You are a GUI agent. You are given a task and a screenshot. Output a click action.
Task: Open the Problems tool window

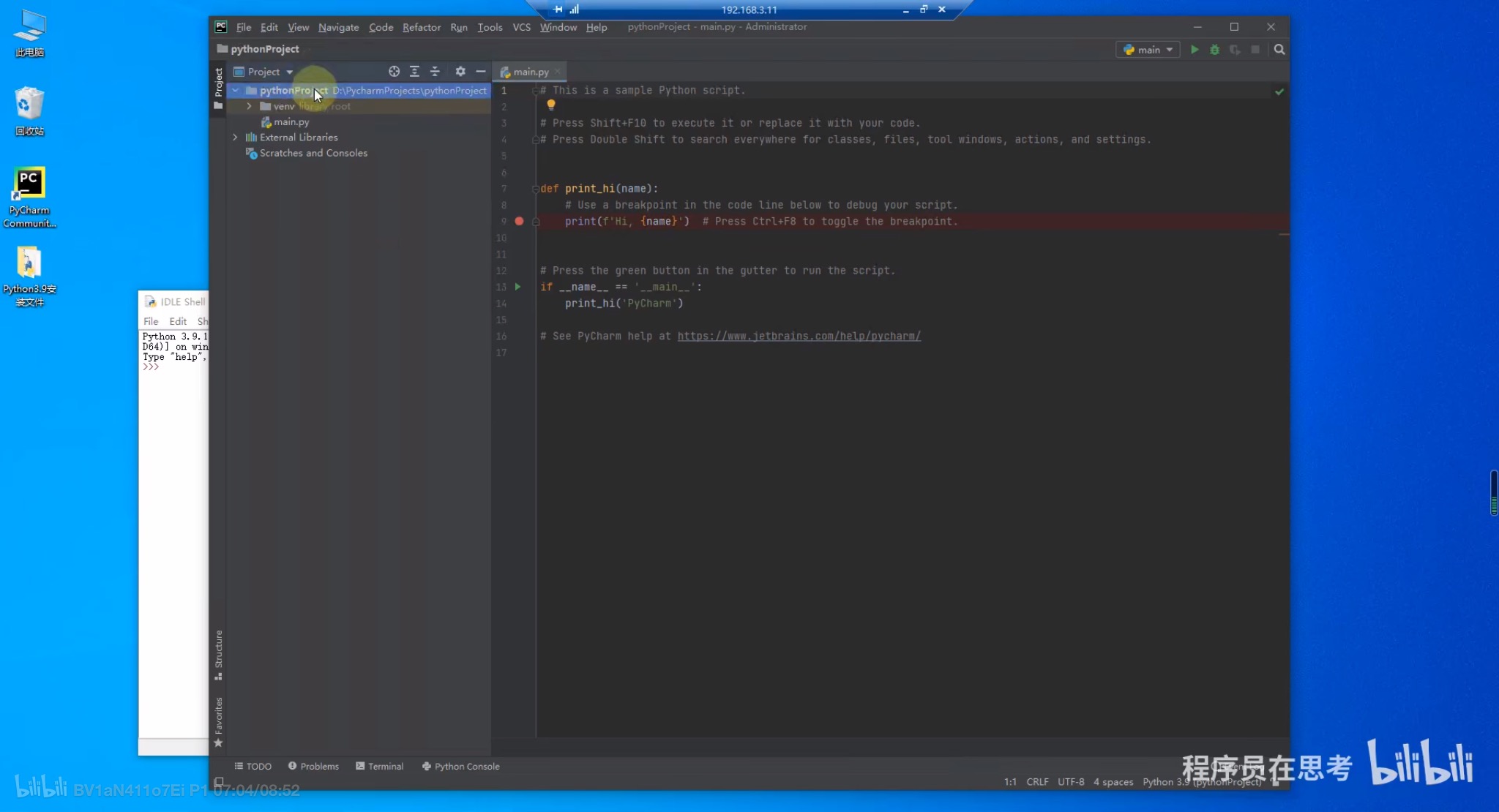(x=313, y=766)
